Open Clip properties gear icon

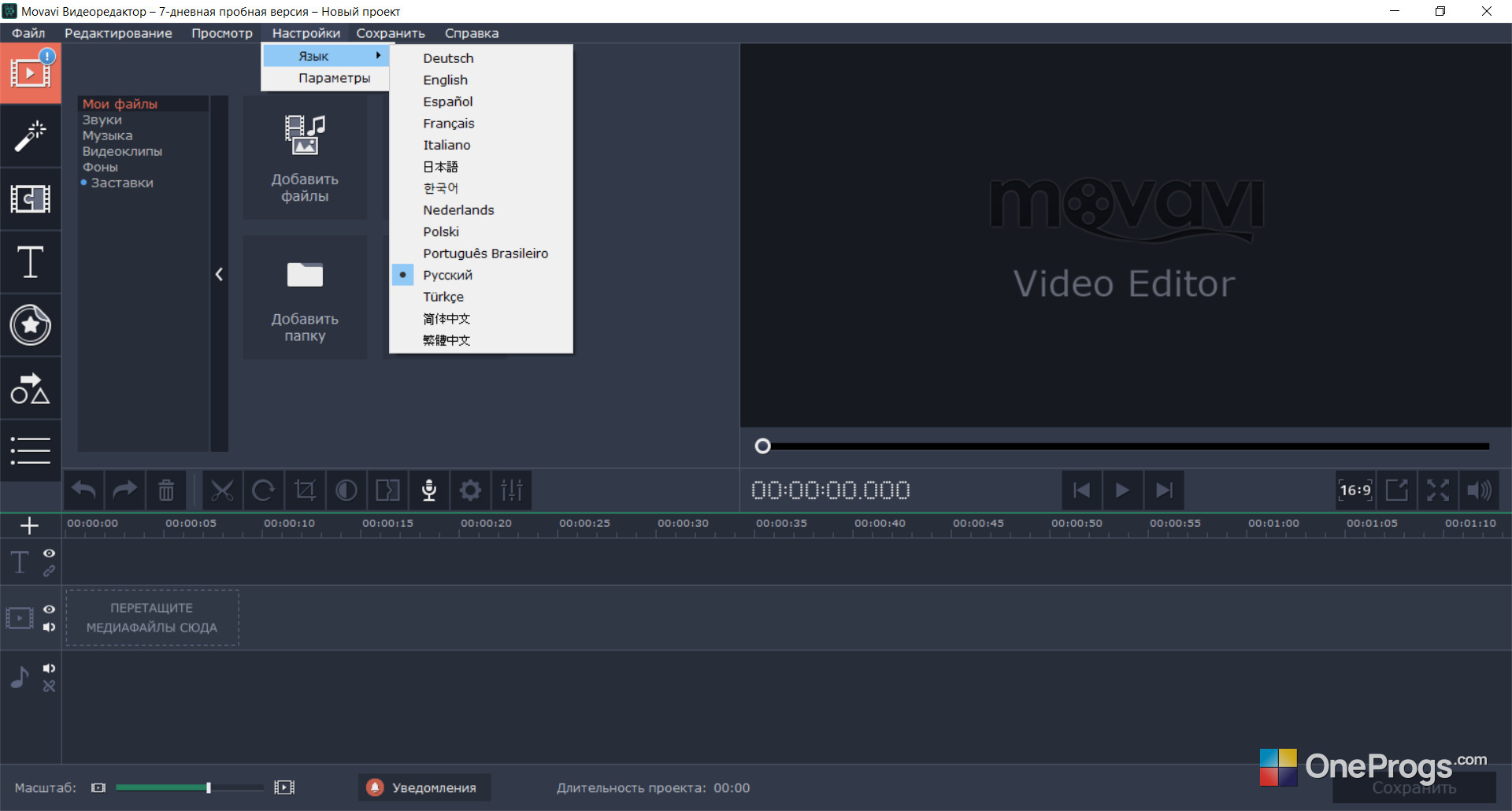coord(470,491)
